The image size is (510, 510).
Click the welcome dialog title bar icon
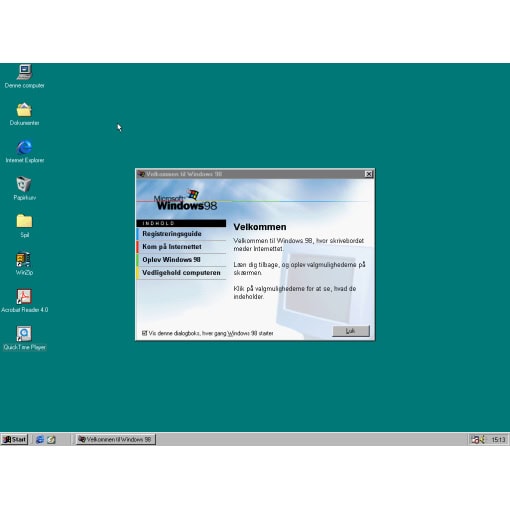[141, 174]
